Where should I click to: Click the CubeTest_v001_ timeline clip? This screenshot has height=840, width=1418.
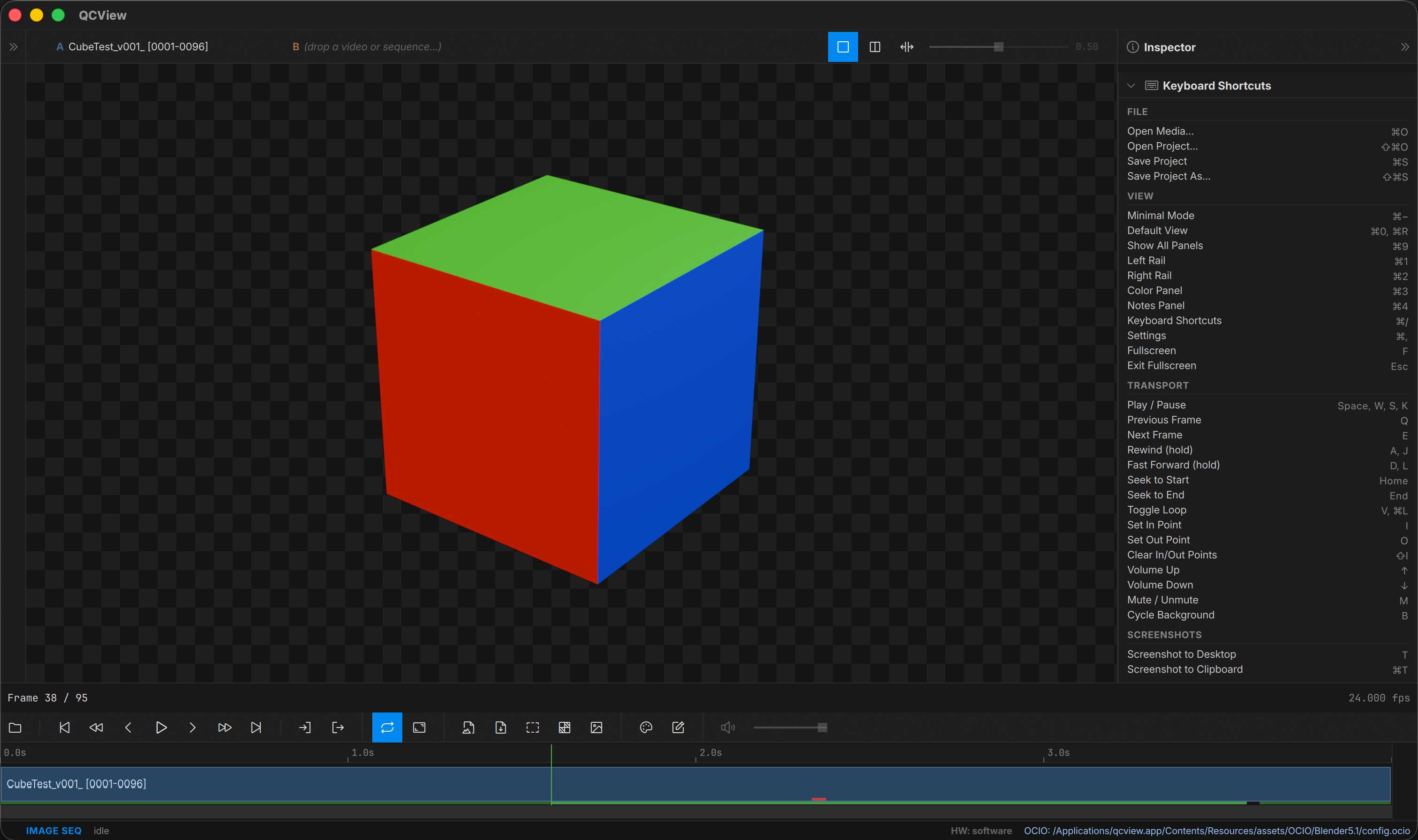[696, 785]
